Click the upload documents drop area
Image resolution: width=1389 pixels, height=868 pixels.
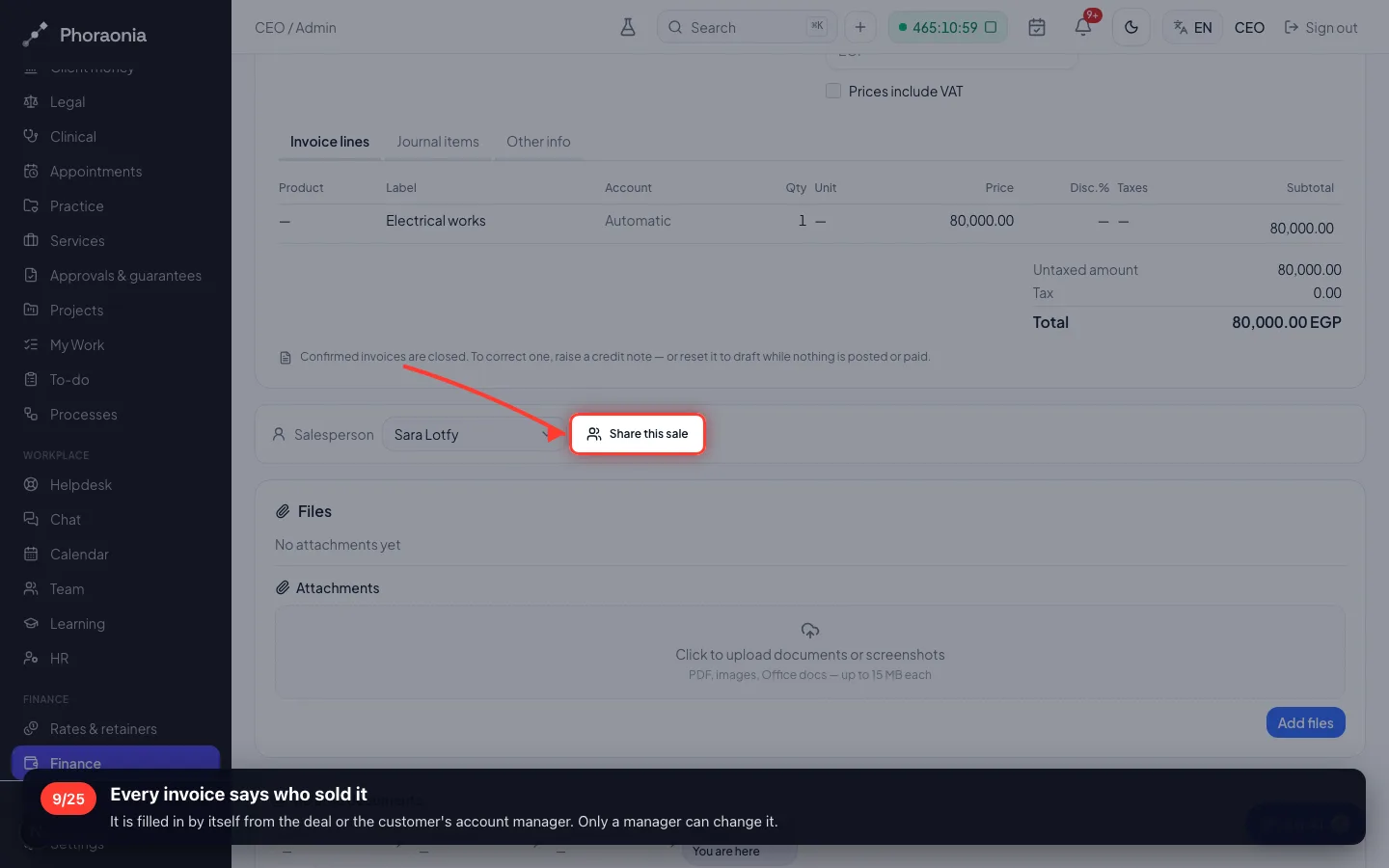tap(810, 652)
